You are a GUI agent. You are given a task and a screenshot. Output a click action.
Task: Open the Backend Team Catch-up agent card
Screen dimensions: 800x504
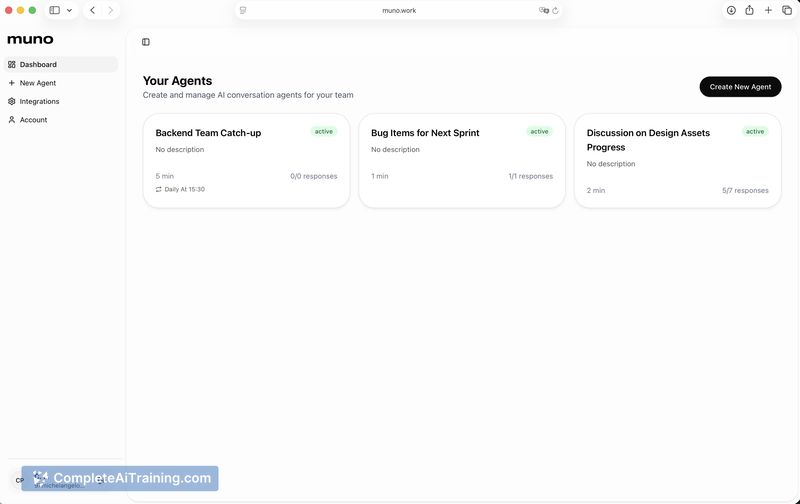tap(246, 161)
